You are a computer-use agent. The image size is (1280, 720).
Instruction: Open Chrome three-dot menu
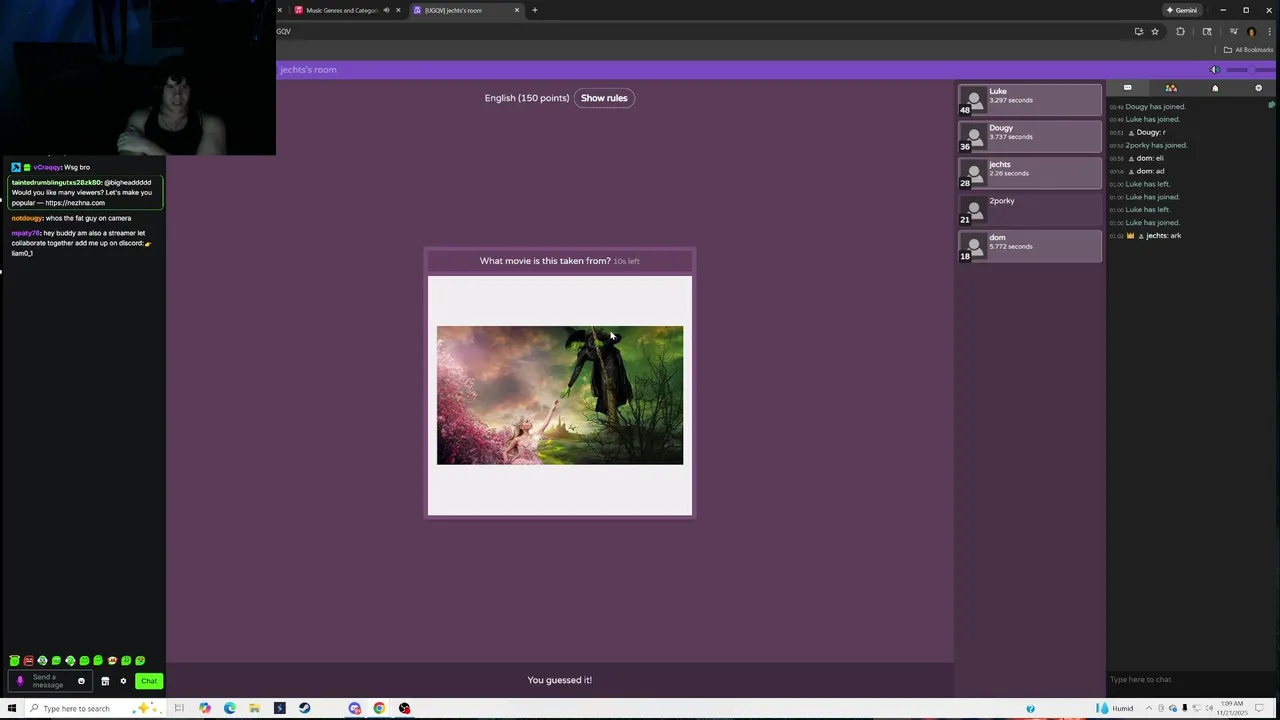click(x=1268, y=31)
